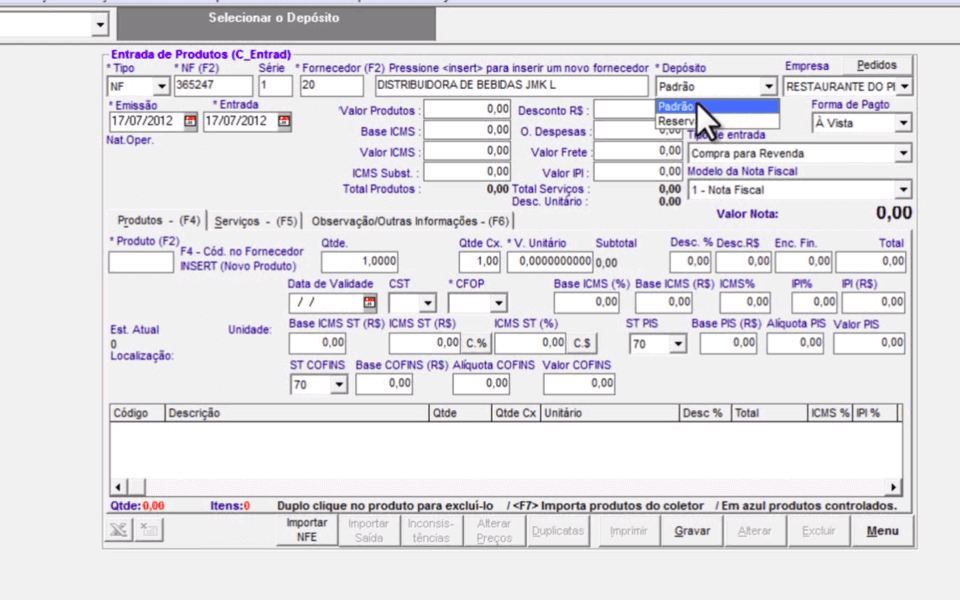
Task: Open the ST COFINS dropdown
Action: [x=339, y=384]
